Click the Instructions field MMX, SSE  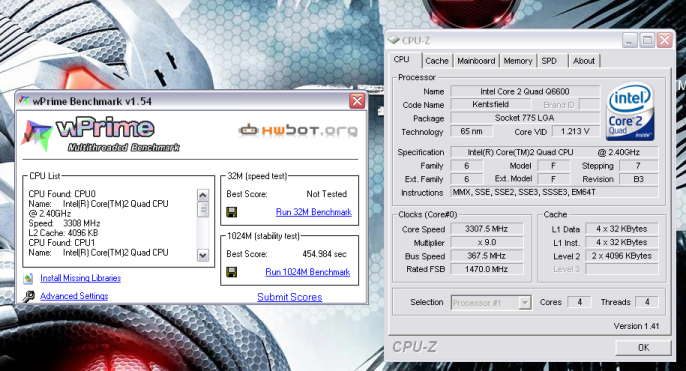pos(554,192)
